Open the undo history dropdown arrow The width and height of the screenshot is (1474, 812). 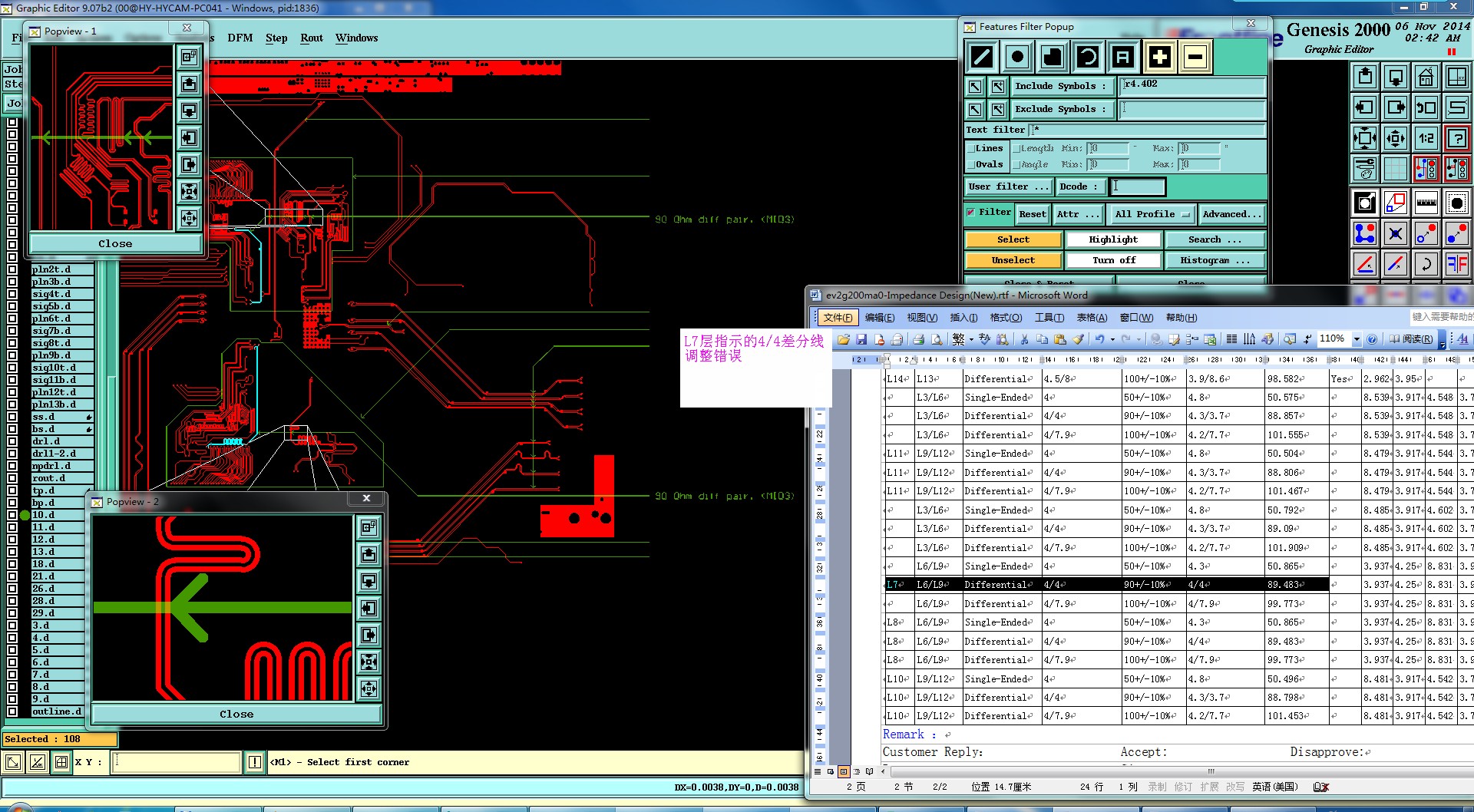click(x=1112, y=339)
